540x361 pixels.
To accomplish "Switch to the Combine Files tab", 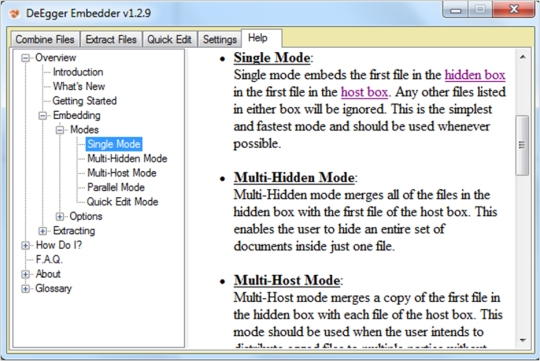I will tap(45, 39).
